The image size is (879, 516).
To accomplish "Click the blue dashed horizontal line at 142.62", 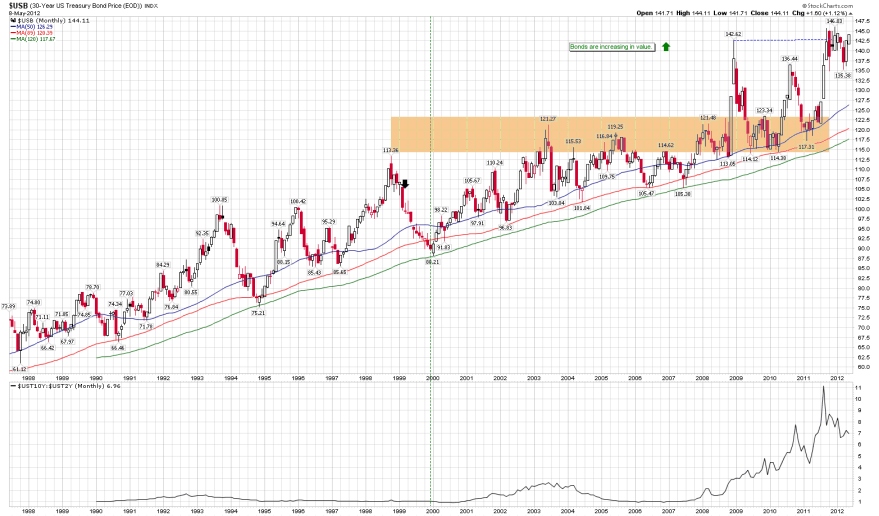I will (x=780, y=40).
